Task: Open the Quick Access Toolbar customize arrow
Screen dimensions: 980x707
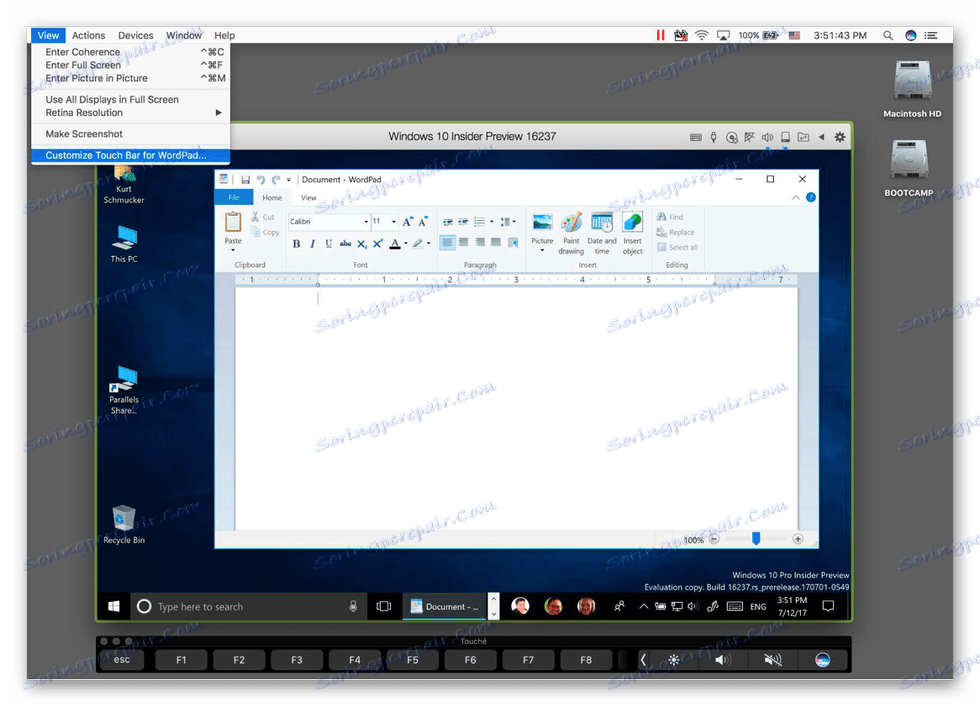Action: point(288,180)
